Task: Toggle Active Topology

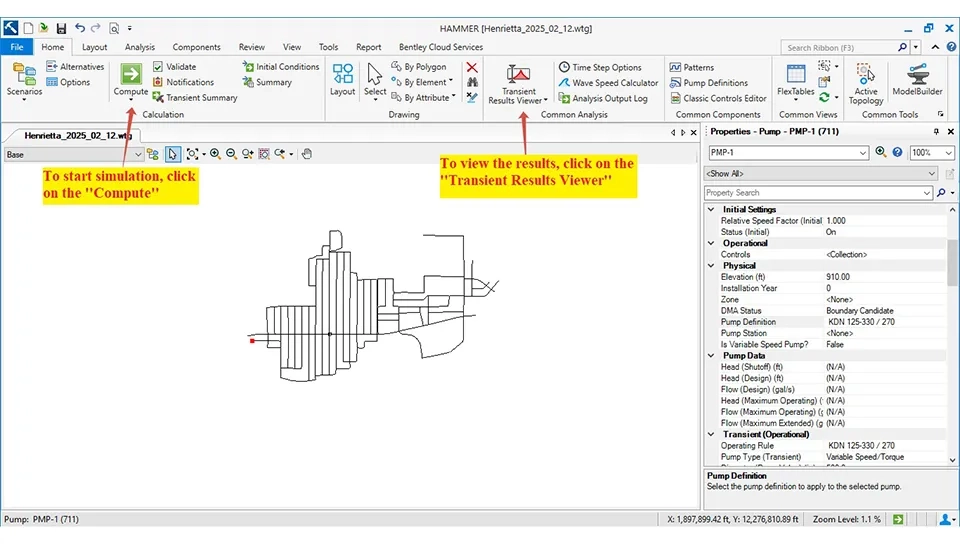Action: [866, 82]
